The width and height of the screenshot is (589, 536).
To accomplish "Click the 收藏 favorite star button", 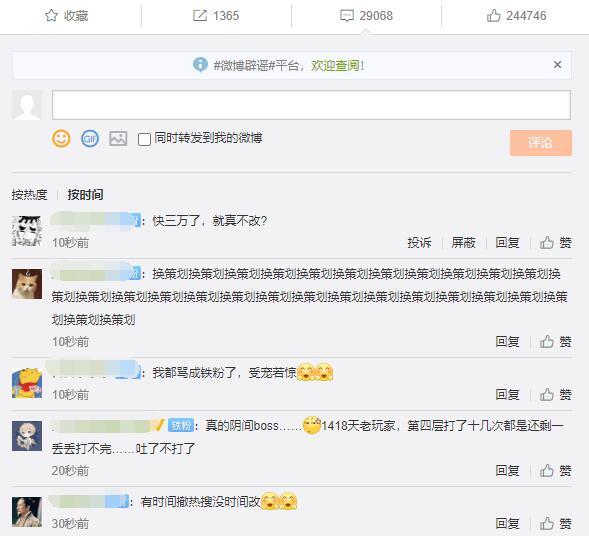I will [x=66, y=16].
